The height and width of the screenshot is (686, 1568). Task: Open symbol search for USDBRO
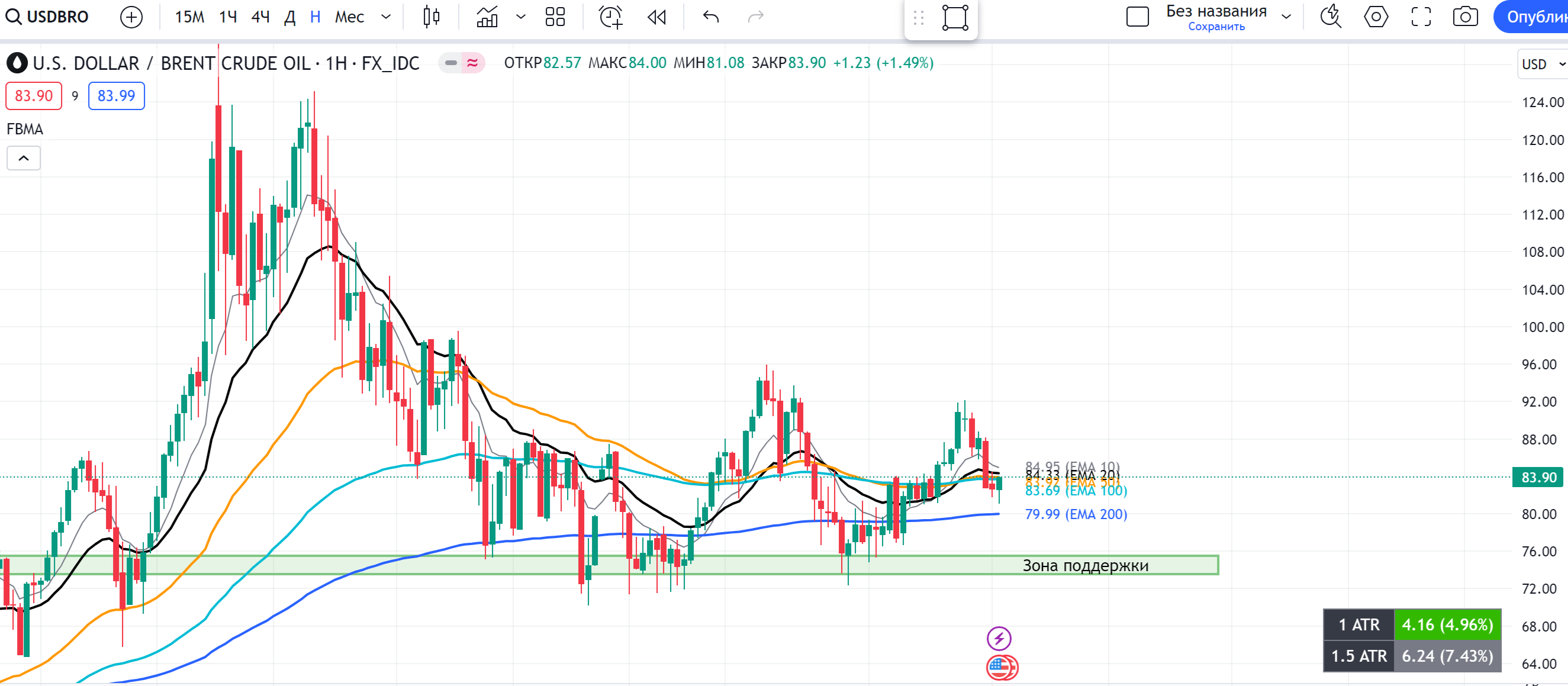click(x=49, y=17)
